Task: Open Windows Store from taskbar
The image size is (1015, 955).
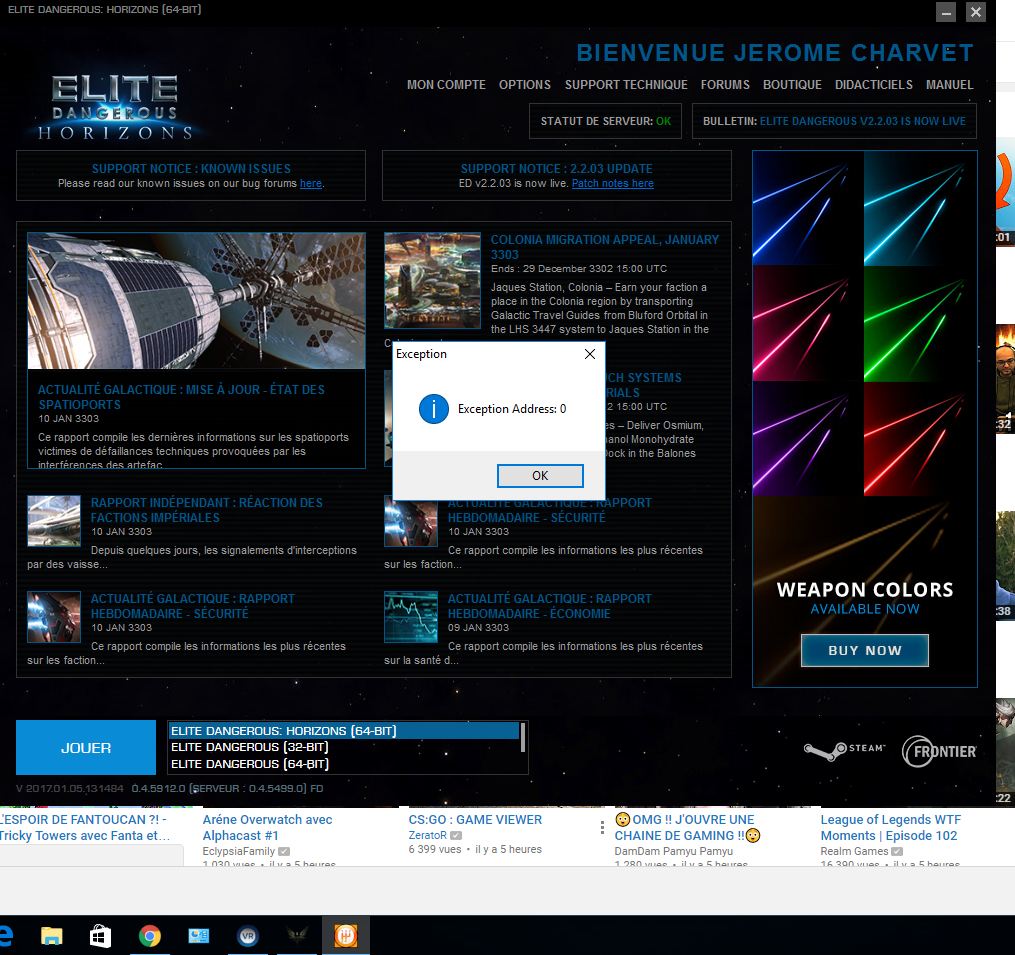Action: 100,936
